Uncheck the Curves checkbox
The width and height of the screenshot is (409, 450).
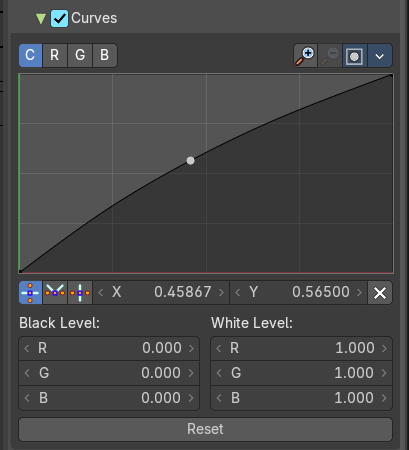click(x=59, y=19)
